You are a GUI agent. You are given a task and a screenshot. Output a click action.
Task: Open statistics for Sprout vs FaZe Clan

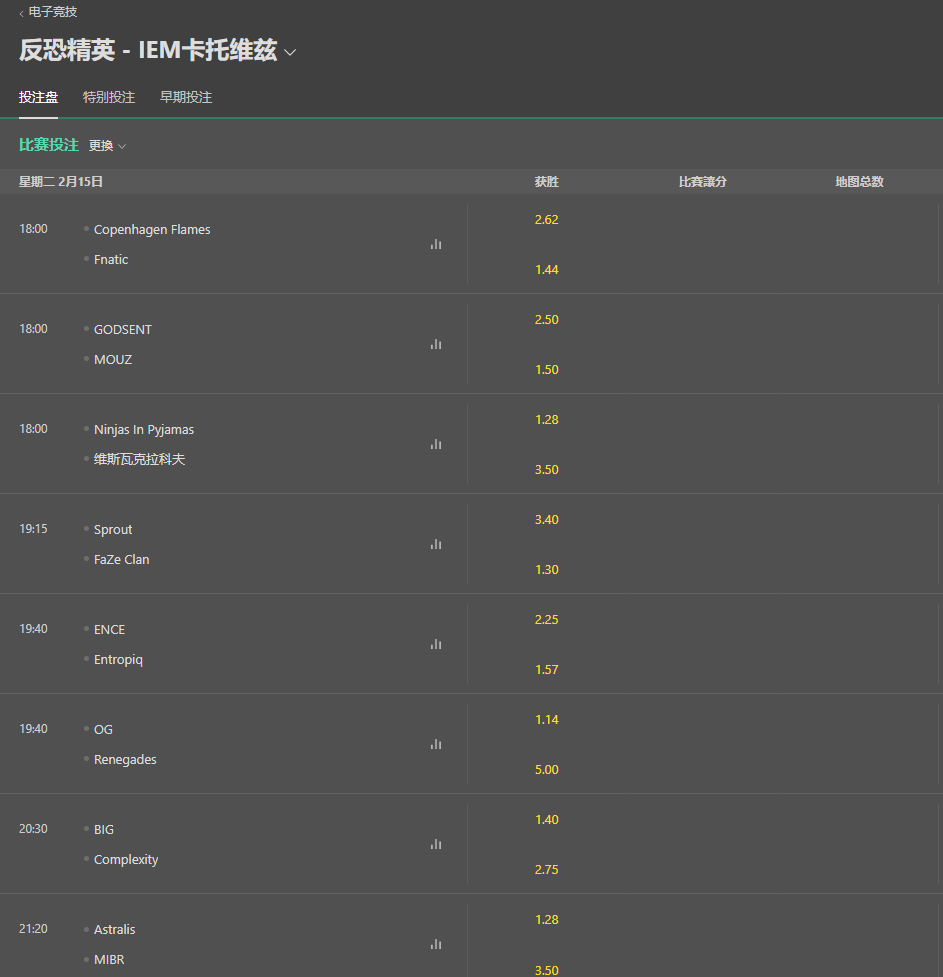pyautogui.click(x=436, y=544)
